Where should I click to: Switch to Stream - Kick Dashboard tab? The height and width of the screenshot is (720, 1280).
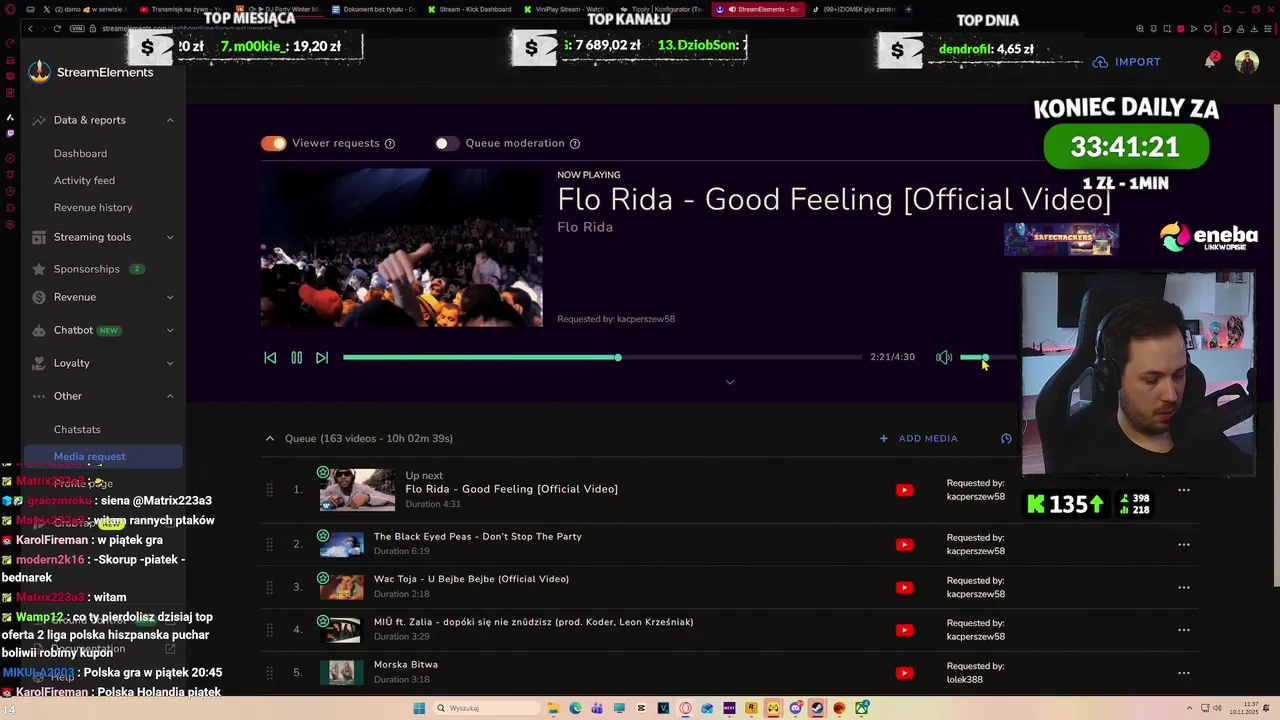pos(469,9)
